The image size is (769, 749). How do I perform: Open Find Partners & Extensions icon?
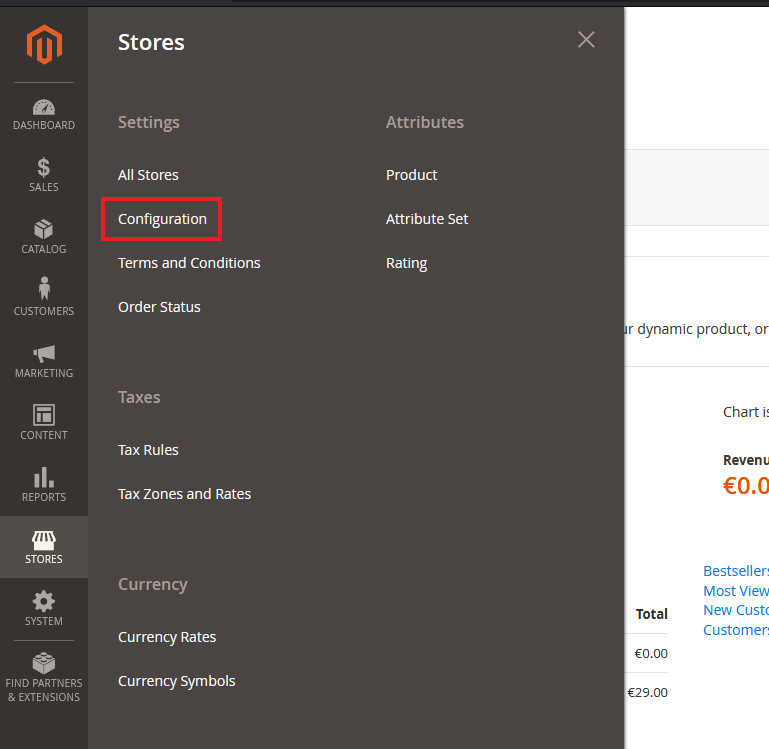(x=44, y=663)
